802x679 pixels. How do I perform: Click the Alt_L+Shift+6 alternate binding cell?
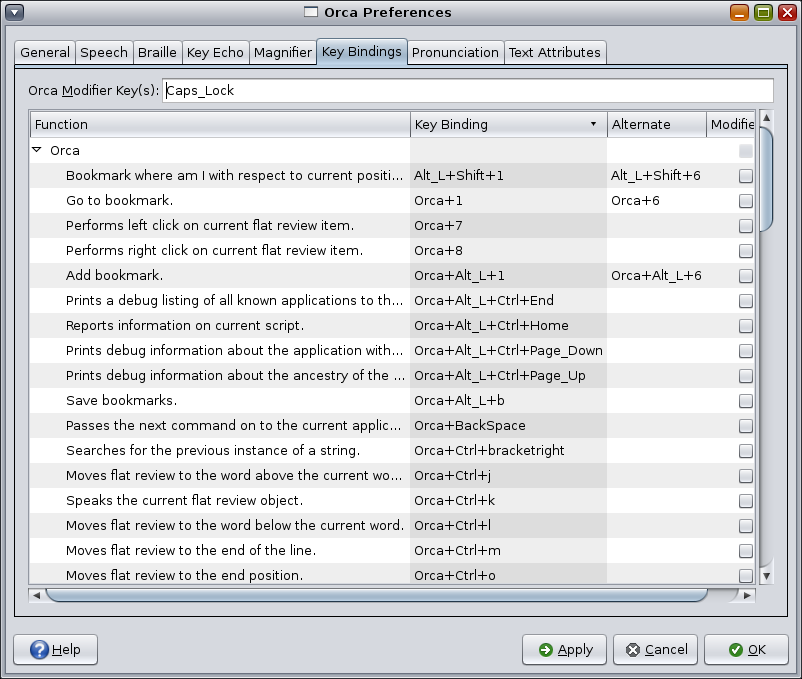(656, 176)
